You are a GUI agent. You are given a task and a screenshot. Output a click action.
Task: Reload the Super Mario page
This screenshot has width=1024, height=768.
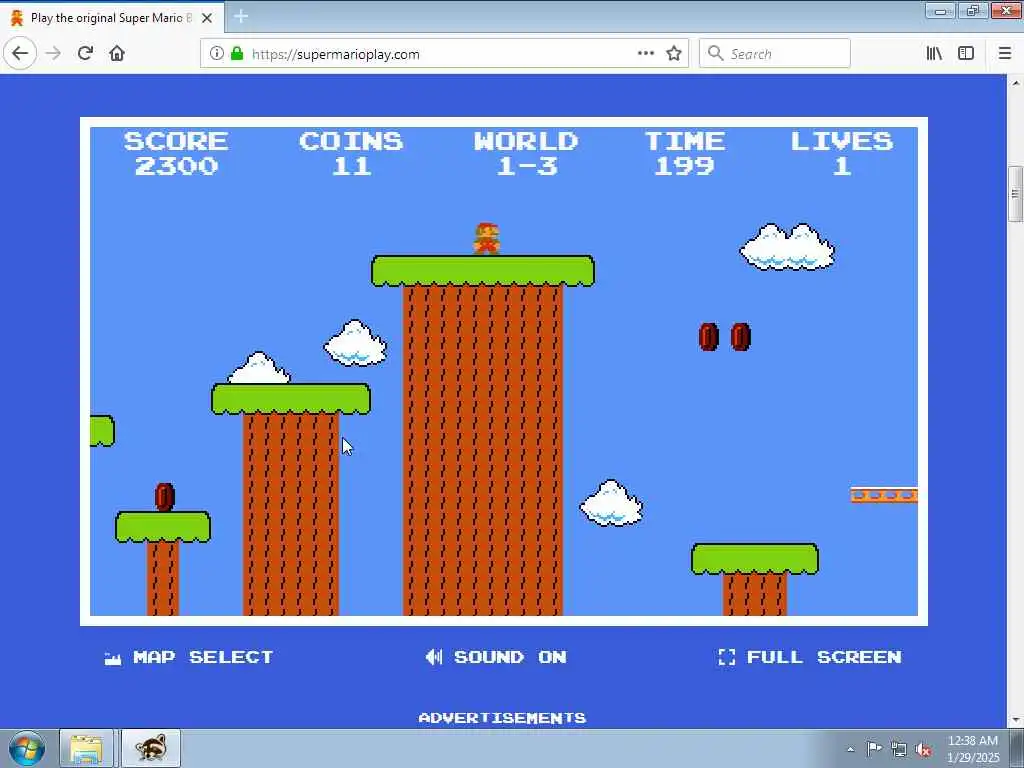[x=85, y=54]
